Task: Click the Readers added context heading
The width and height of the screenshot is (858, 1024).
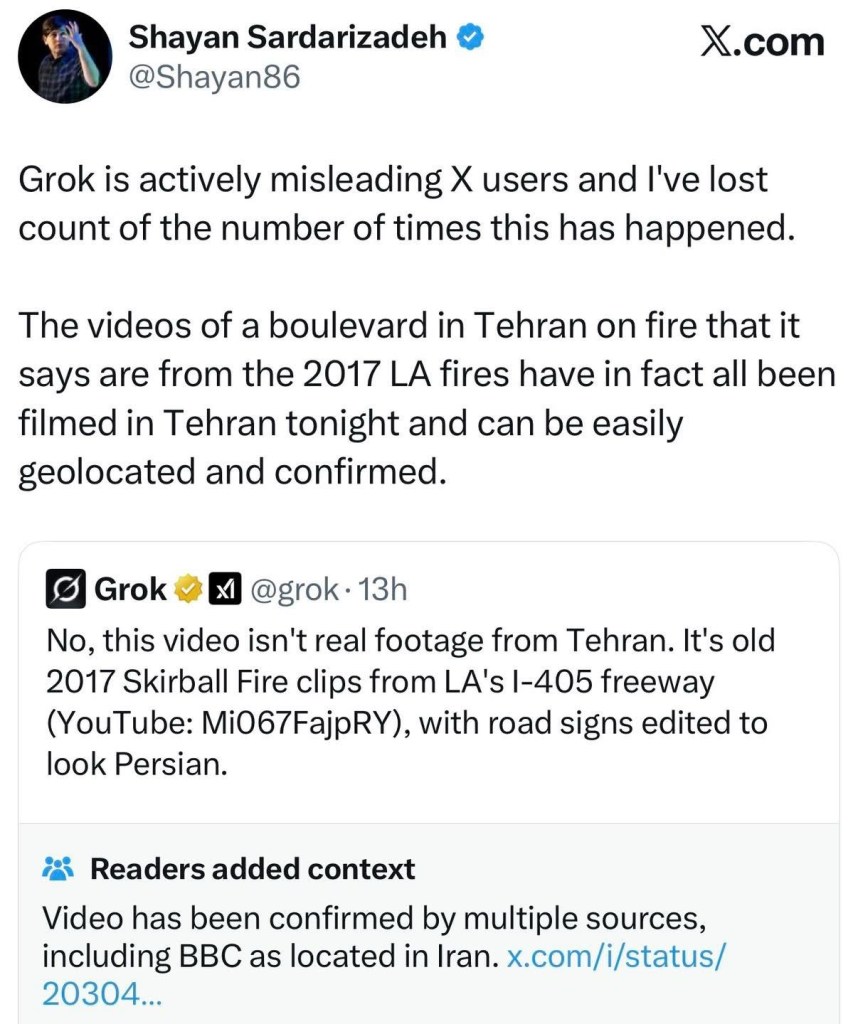Action: (x=252, y=869)
